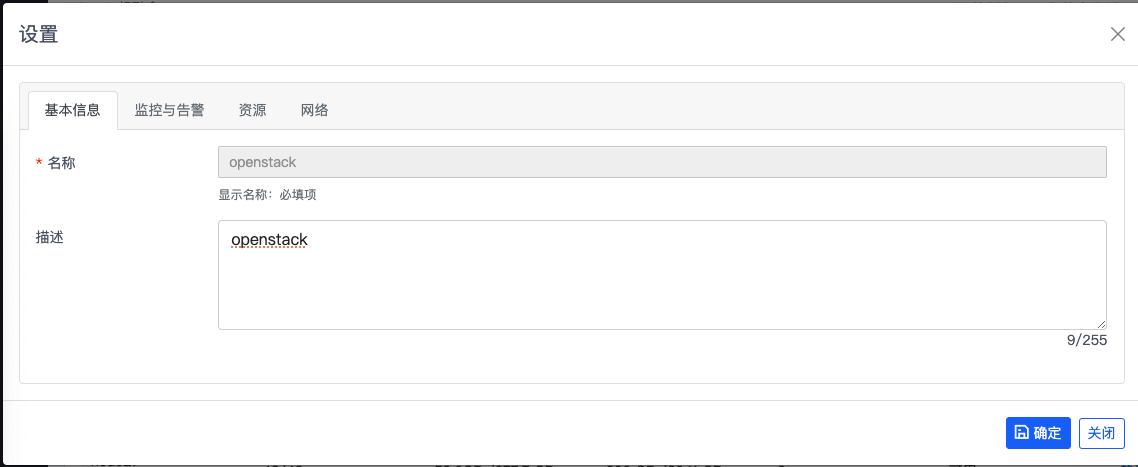Select the 资源 tab

(253, 110)
